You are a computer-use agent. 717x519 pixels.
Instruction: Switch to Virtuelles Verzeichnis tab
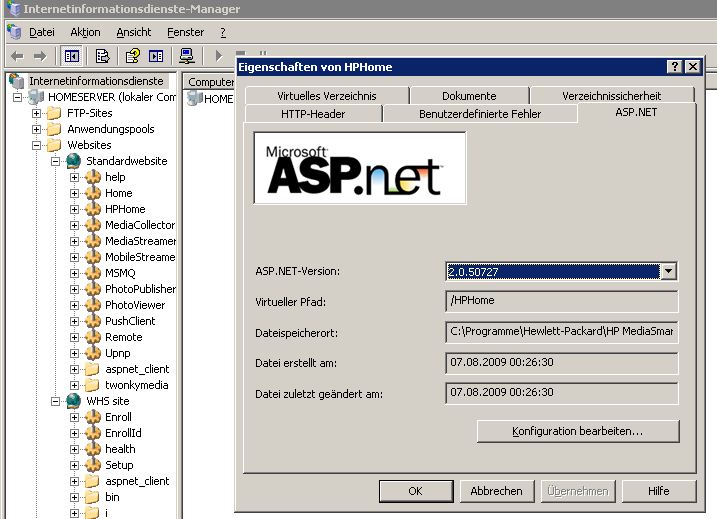[x=326, y=96]
